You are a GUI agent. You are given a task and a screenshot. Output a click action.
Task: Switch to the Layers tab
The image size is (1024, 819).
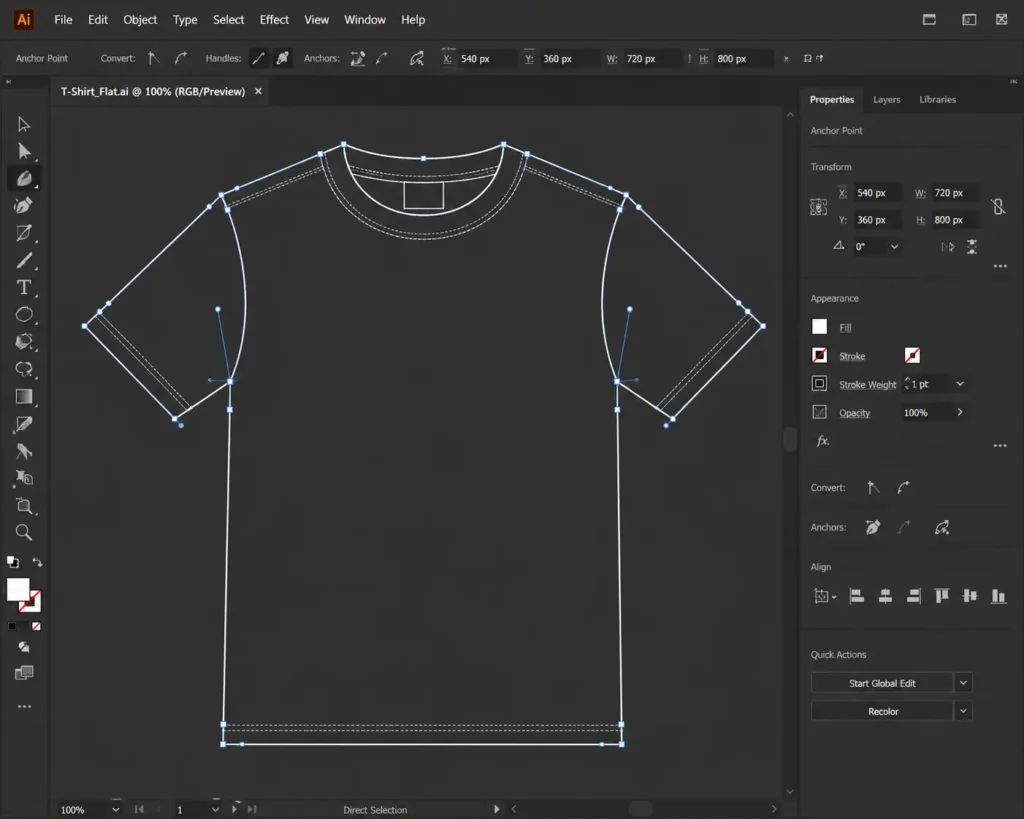[x=887, y=99]
